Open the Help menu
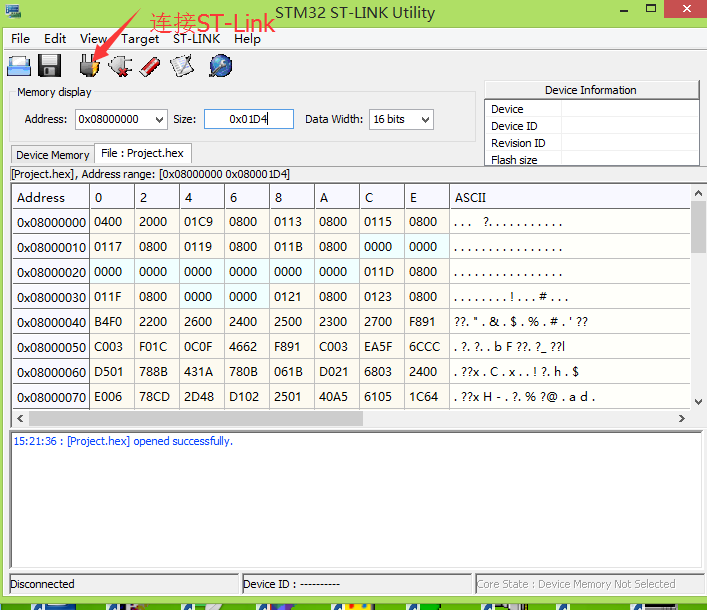Screen dimensions: 707x610 coord(247,39)
